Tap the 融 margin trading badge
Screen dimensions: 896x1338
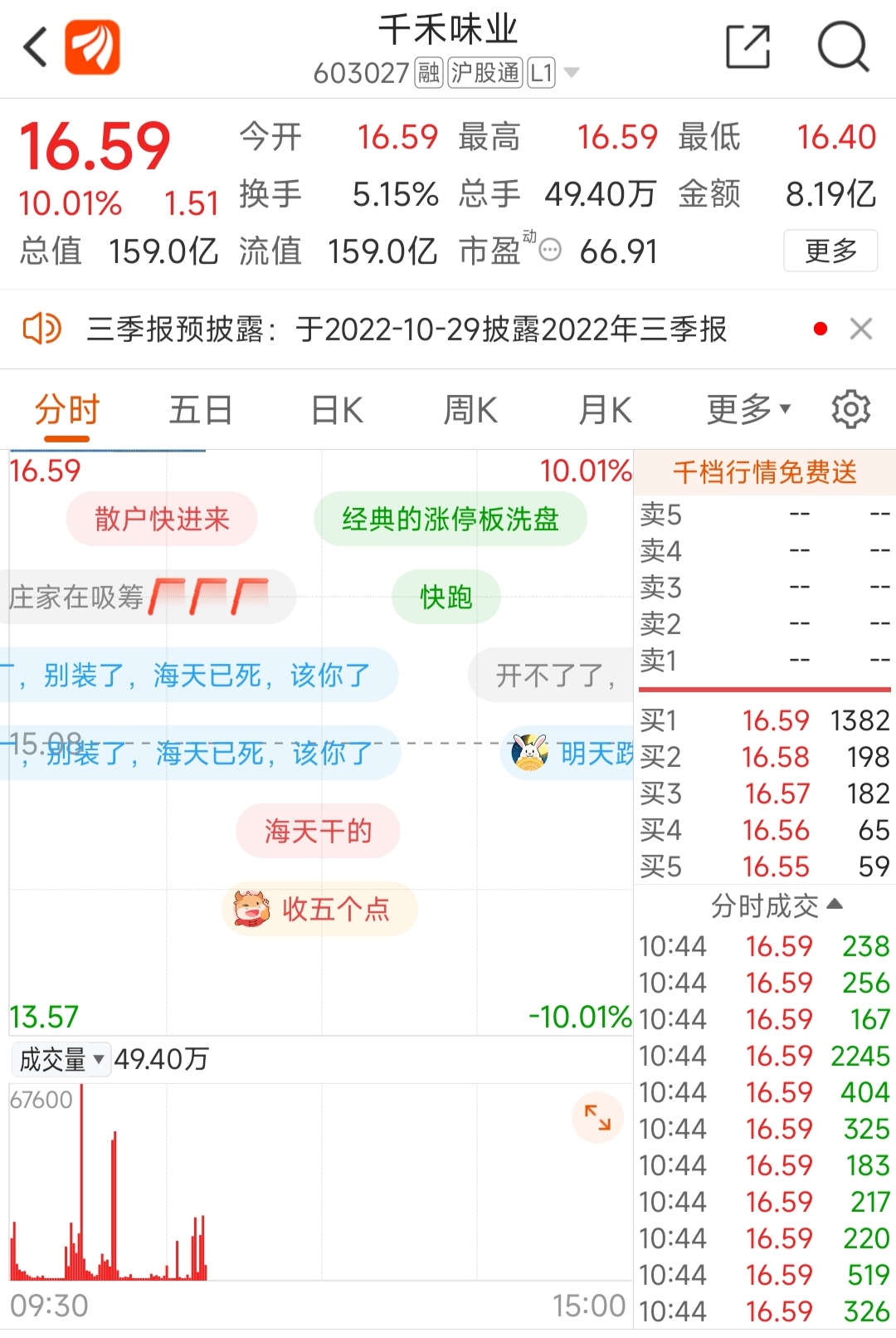pos(429,73)
